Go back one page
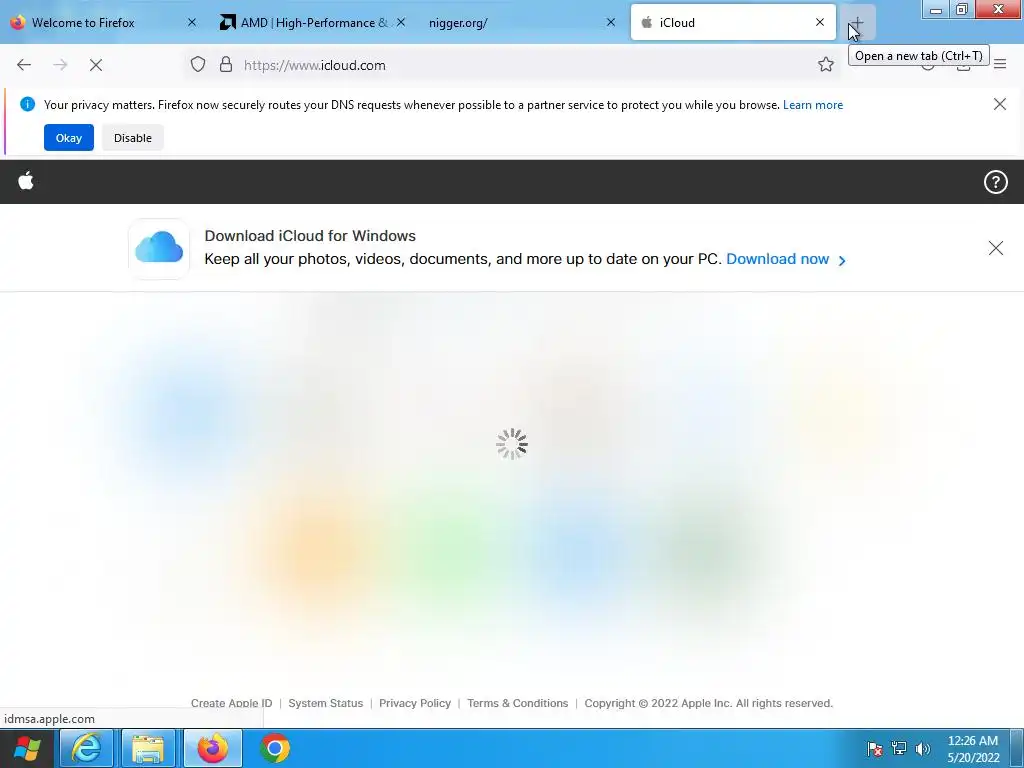This screenshot has width=1024, height=768. coord(24,65)
